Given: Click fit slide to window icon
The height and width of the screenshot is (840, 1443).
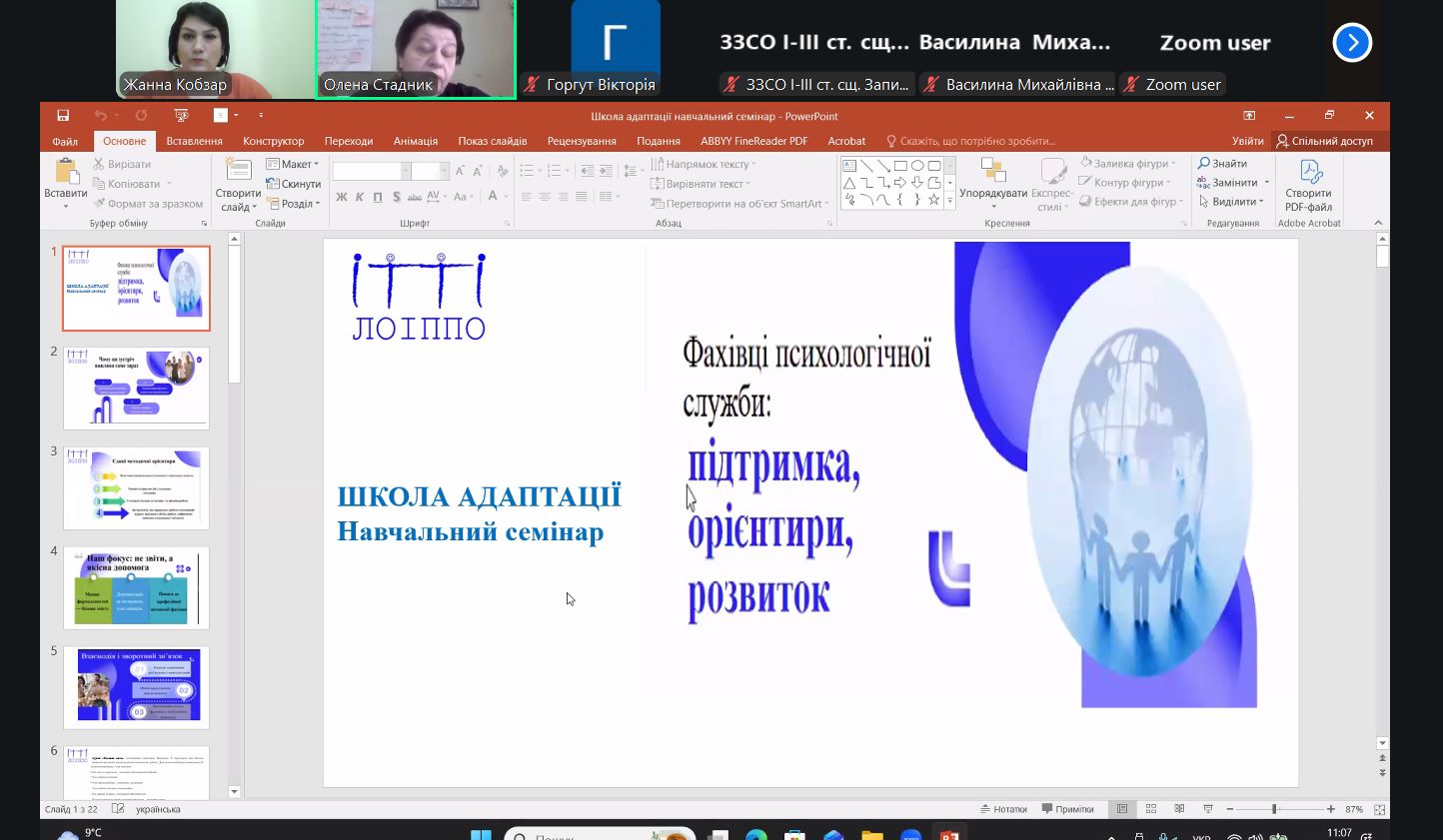Looking at the screenshot, I should coord(1379,809).
